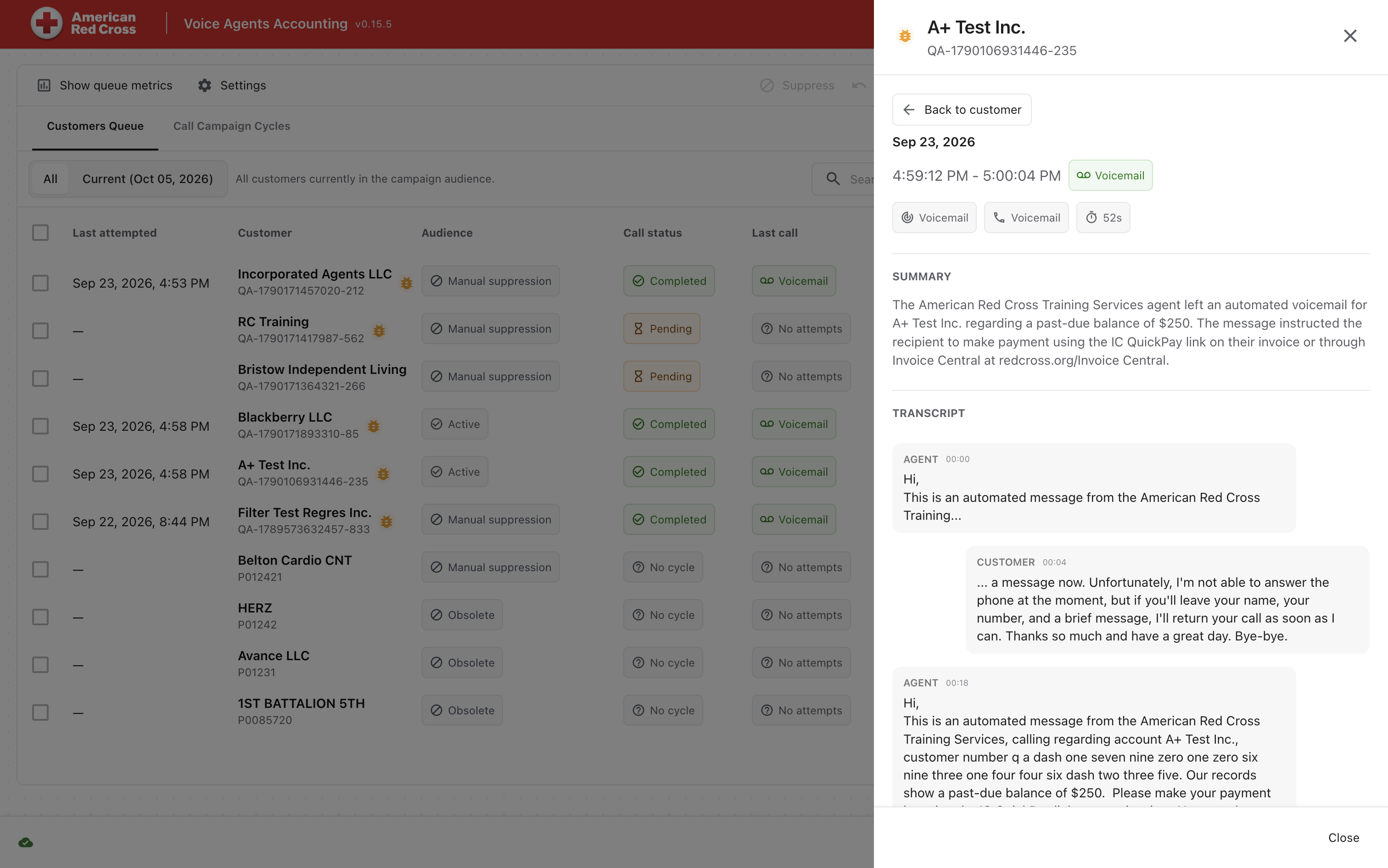Click the American Red Cross logo
1388x868 pixels.
coord(84,23)
